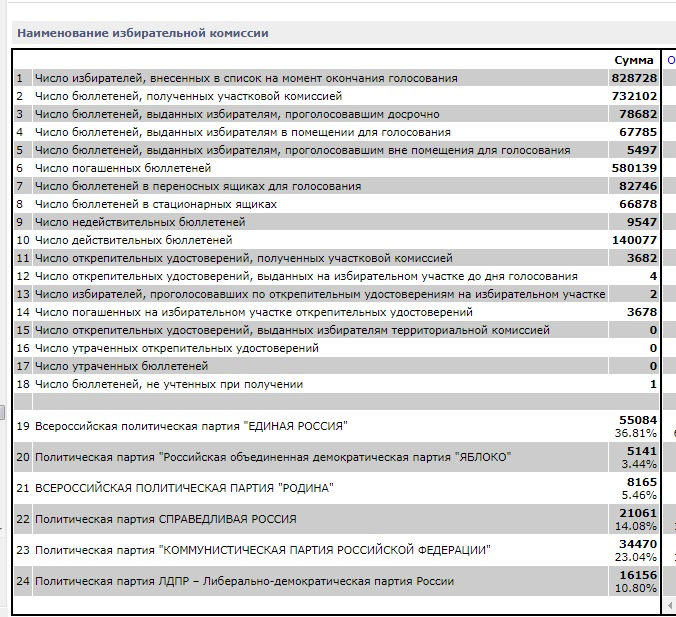The width and height of the screenshot is (676, 617).
Task: Click row 12 'выданных на избирательном участке' label
Action: point(306,276)
